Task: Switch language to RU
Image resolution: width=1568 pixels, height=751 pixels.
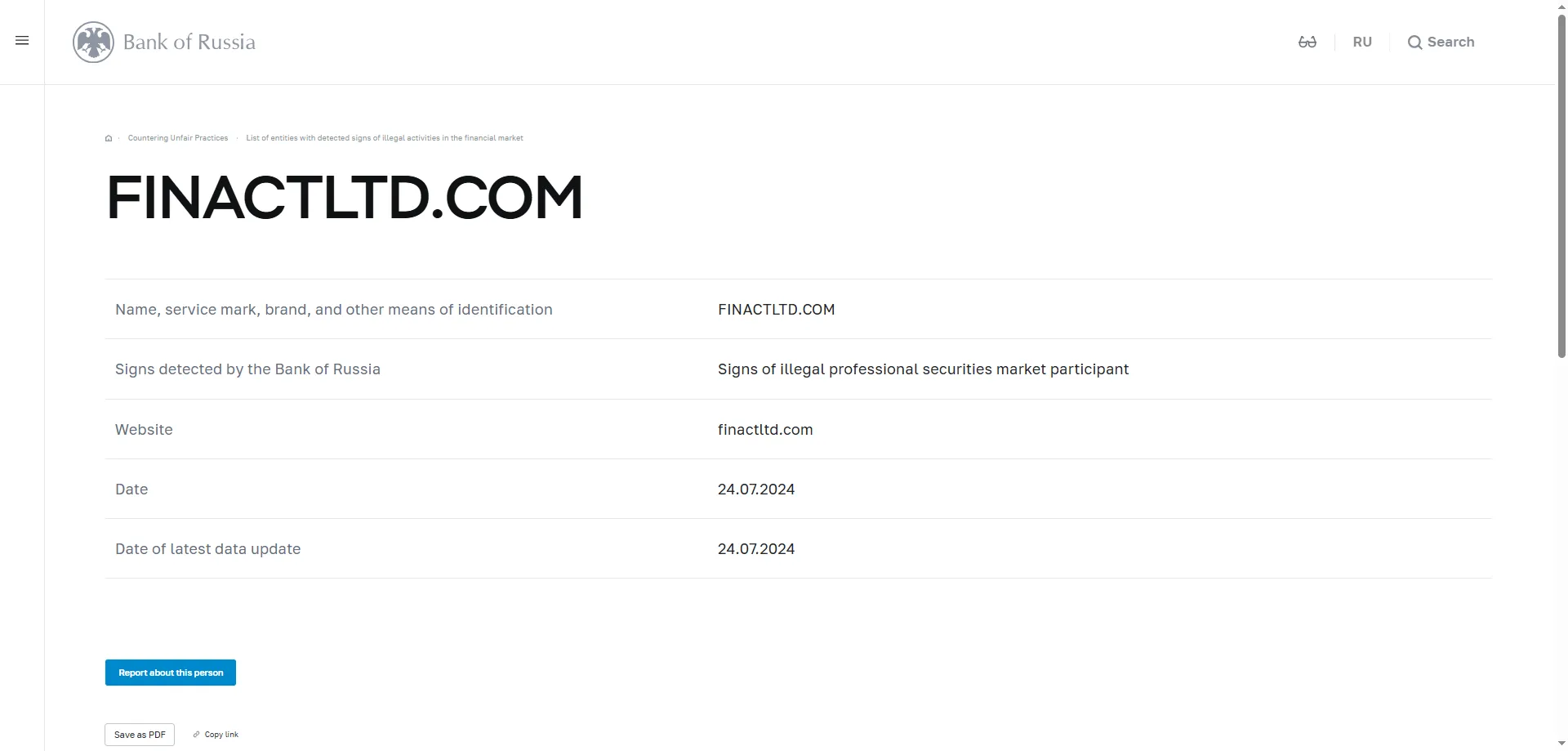Action: [x=1362, y=42]
